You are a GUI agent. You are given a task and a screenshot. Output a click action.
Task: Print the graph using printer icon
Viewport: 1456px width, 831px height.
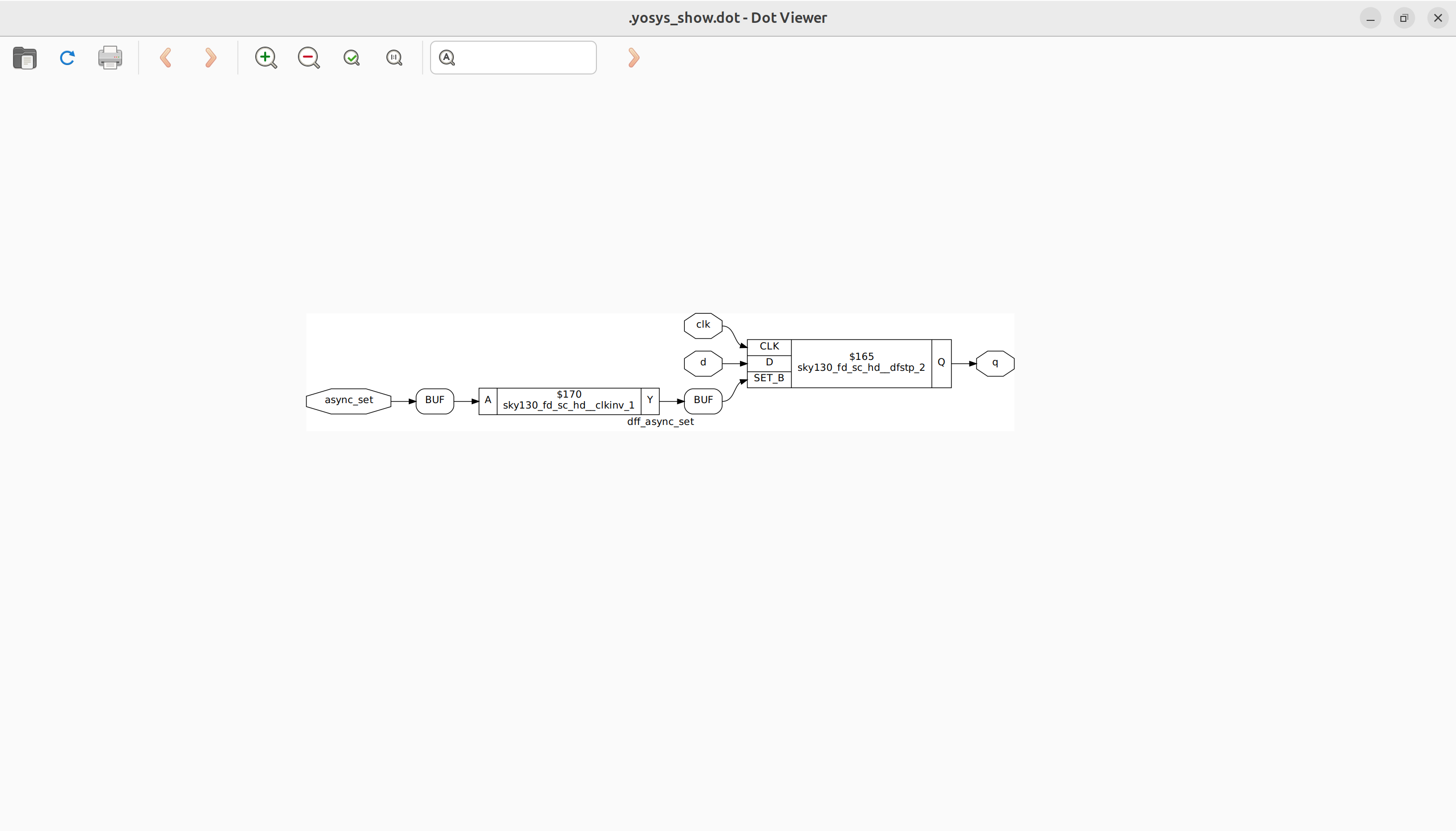point(110,58)
